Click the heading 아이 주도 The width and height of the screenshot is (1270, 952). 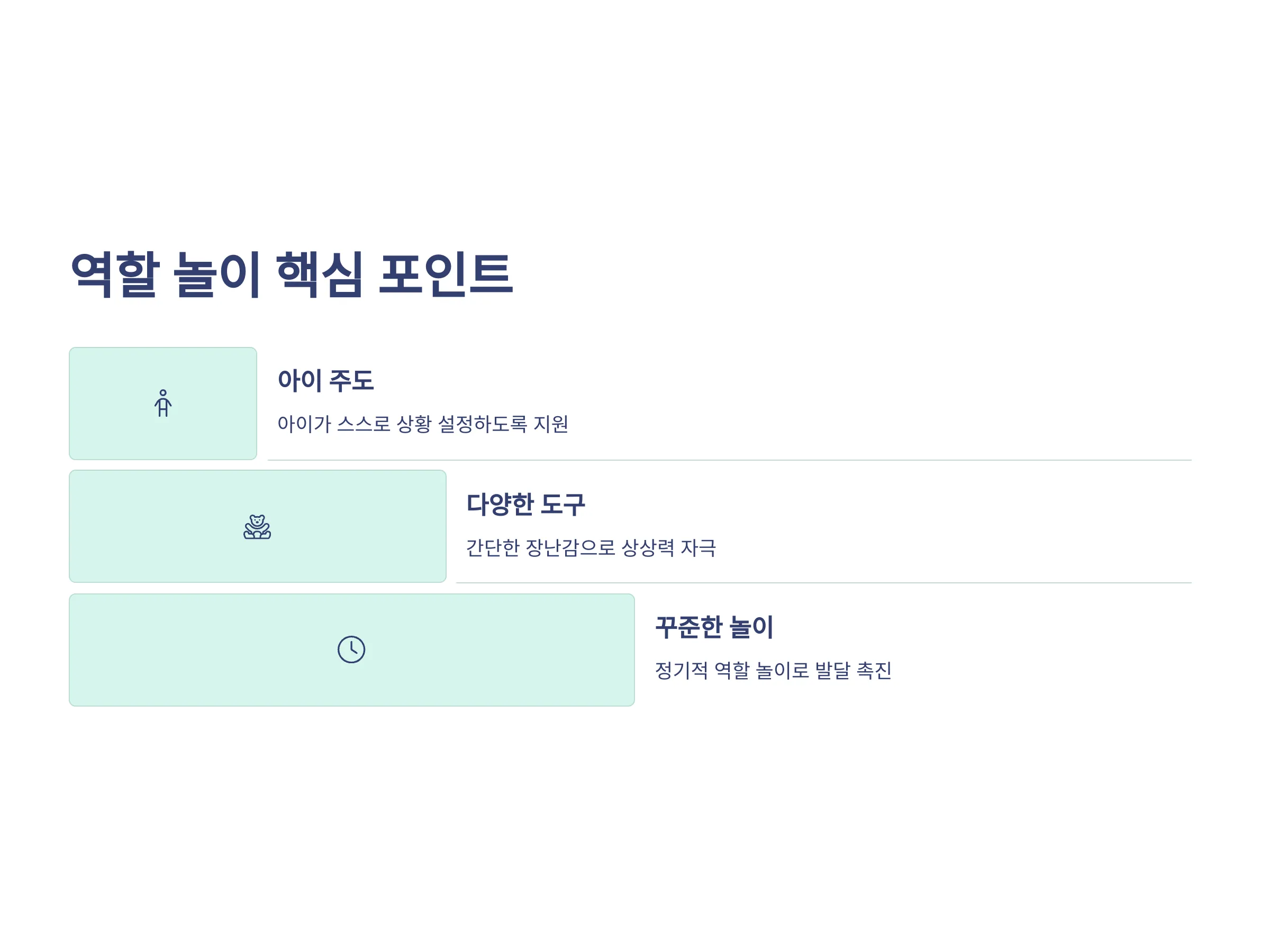[x=325, y=380]
